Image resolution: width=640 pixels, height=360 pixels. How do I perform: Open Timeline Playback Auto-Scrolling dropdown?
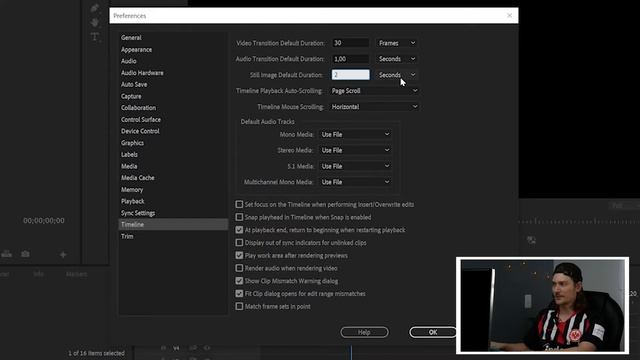[374, 91]
